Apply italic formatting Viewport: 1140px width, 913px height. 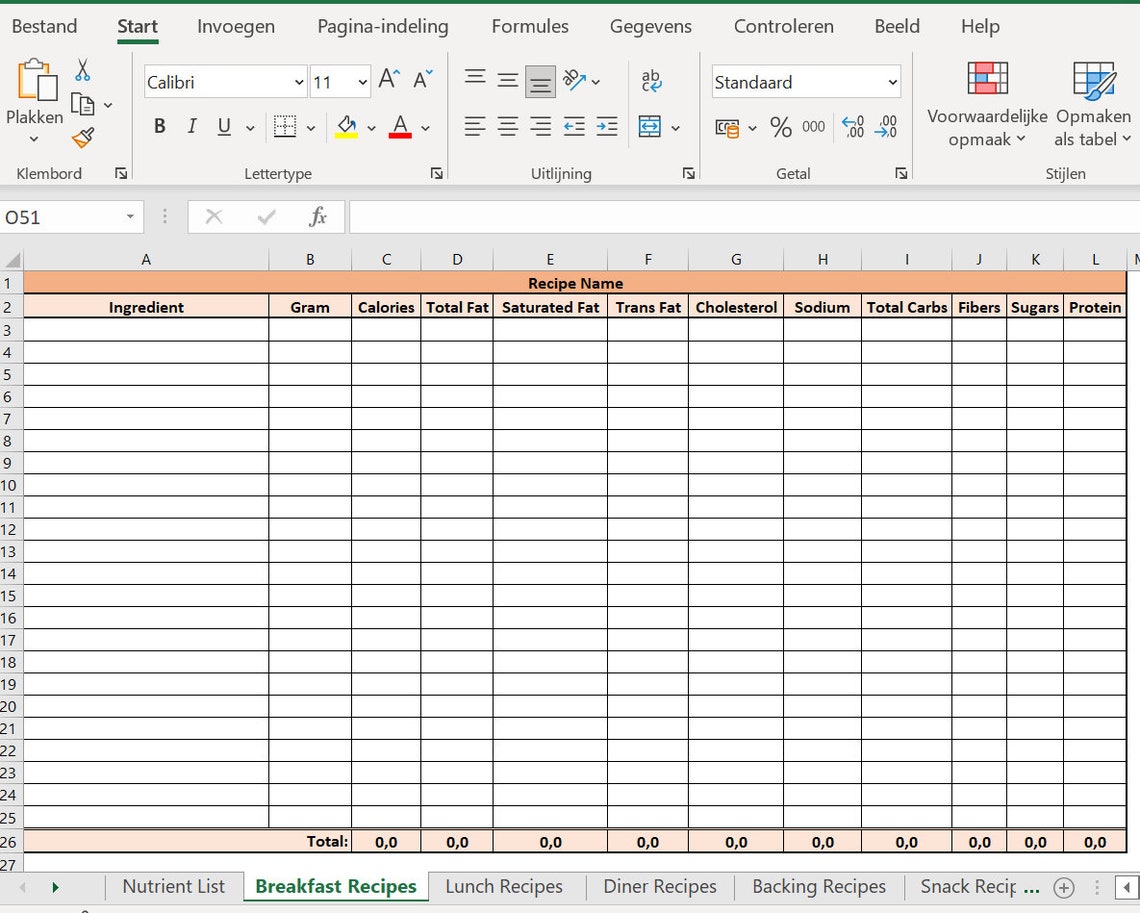191,126
